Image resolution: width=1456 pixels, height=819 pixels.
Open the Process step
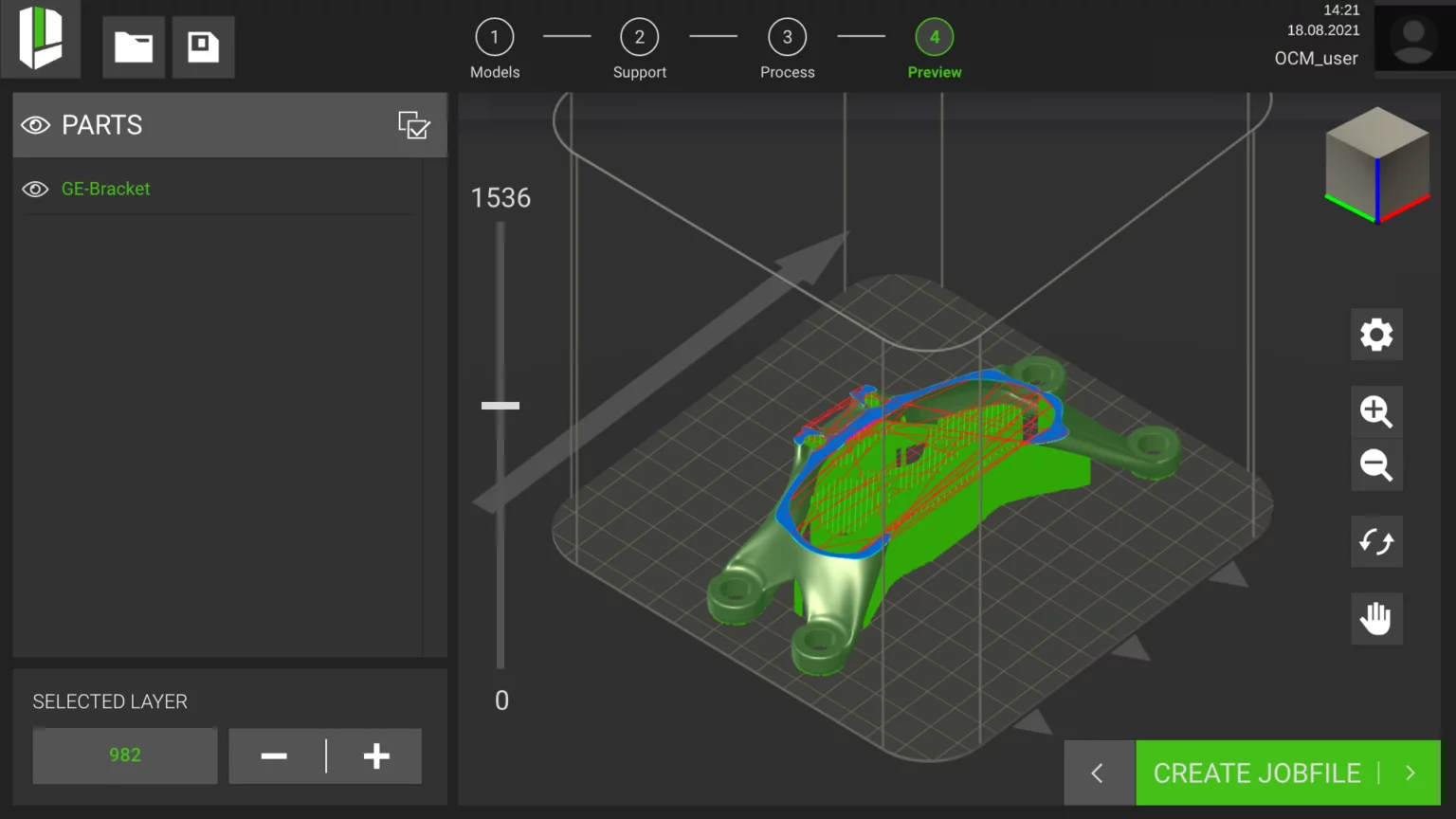pyautogui.click(x=787, y=36)
